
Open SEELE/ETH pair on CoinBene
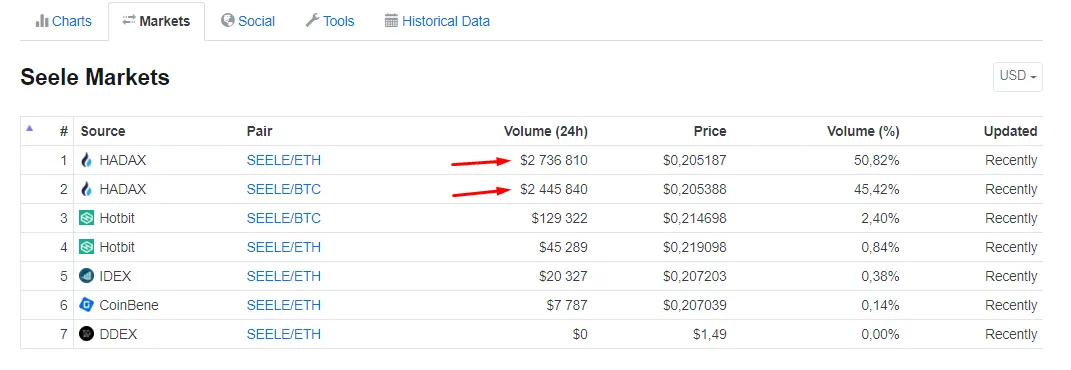click(x=283, y=305)
